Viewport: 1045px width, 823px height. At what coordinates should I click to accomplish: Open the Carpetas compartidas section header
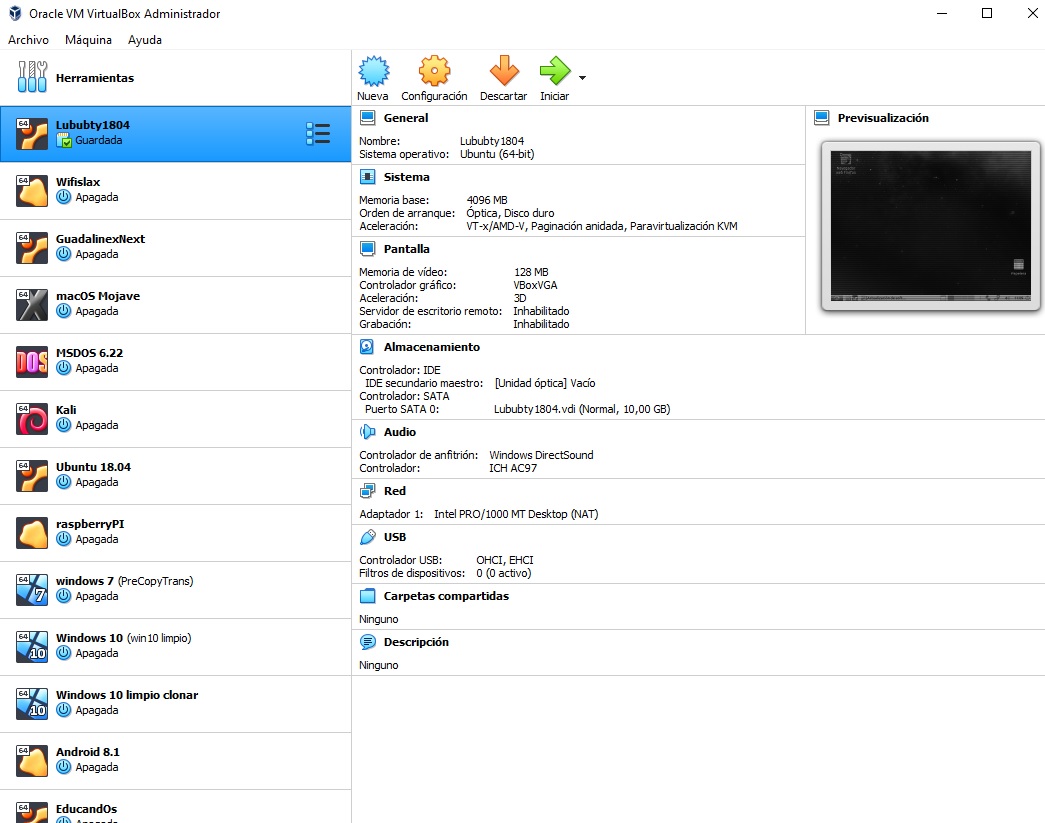446,596
